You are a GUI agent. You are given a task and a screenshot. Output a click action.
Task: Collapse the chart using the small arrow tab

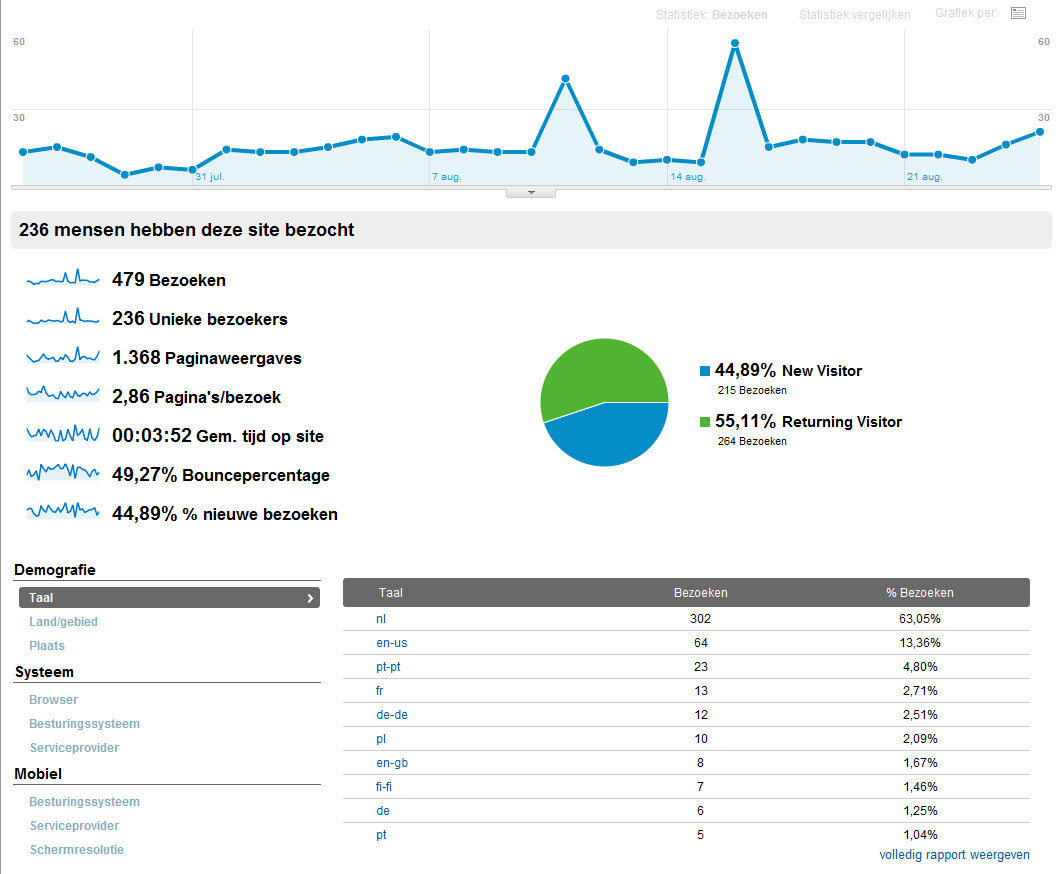point(531,193)
